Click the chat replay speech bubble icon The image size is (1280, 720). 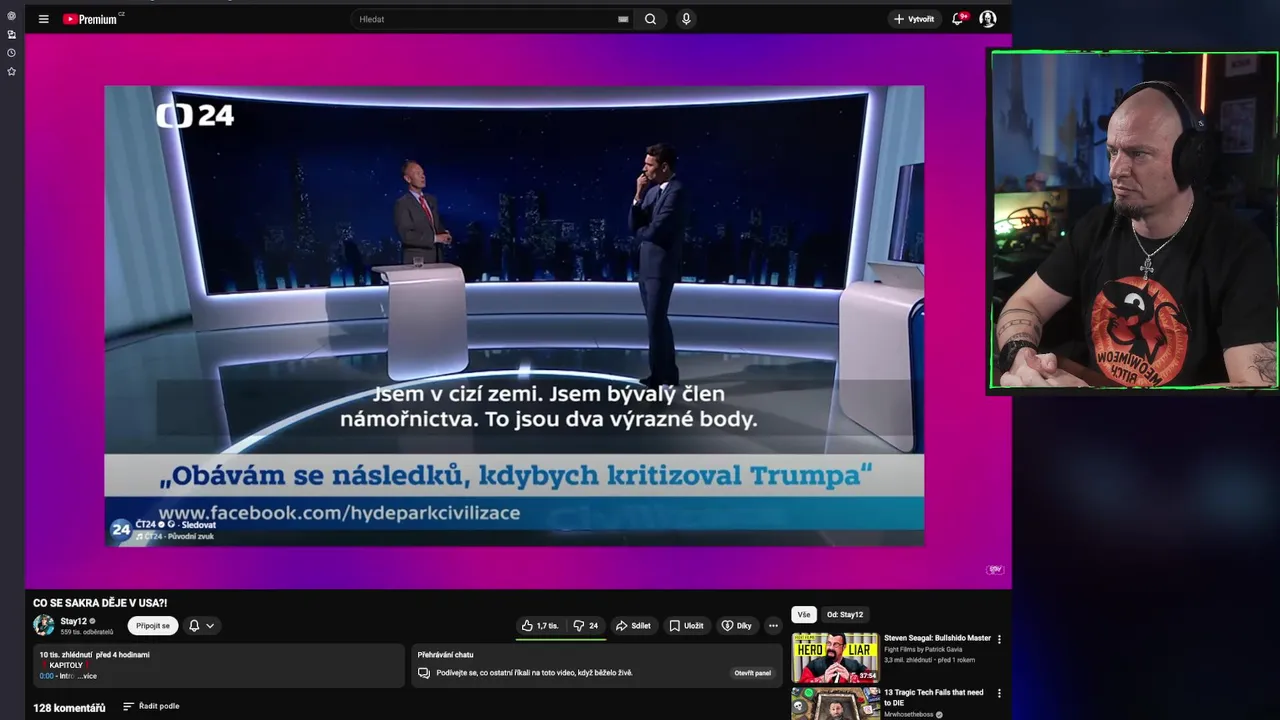tap(424, 673)
